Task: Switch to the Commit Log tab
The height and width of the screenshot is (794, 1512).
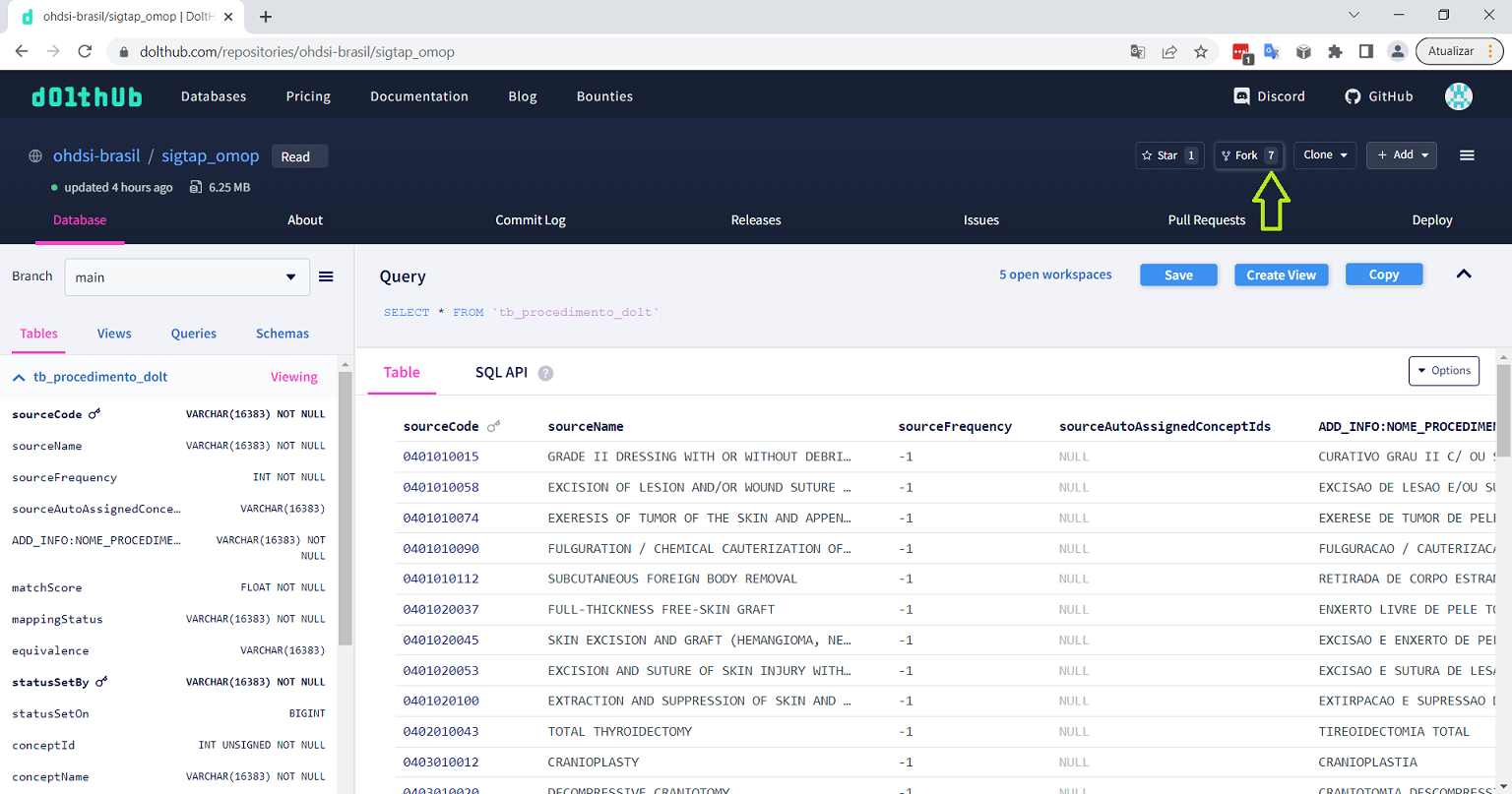Action: pyautogui.click(x=531, y=220)
